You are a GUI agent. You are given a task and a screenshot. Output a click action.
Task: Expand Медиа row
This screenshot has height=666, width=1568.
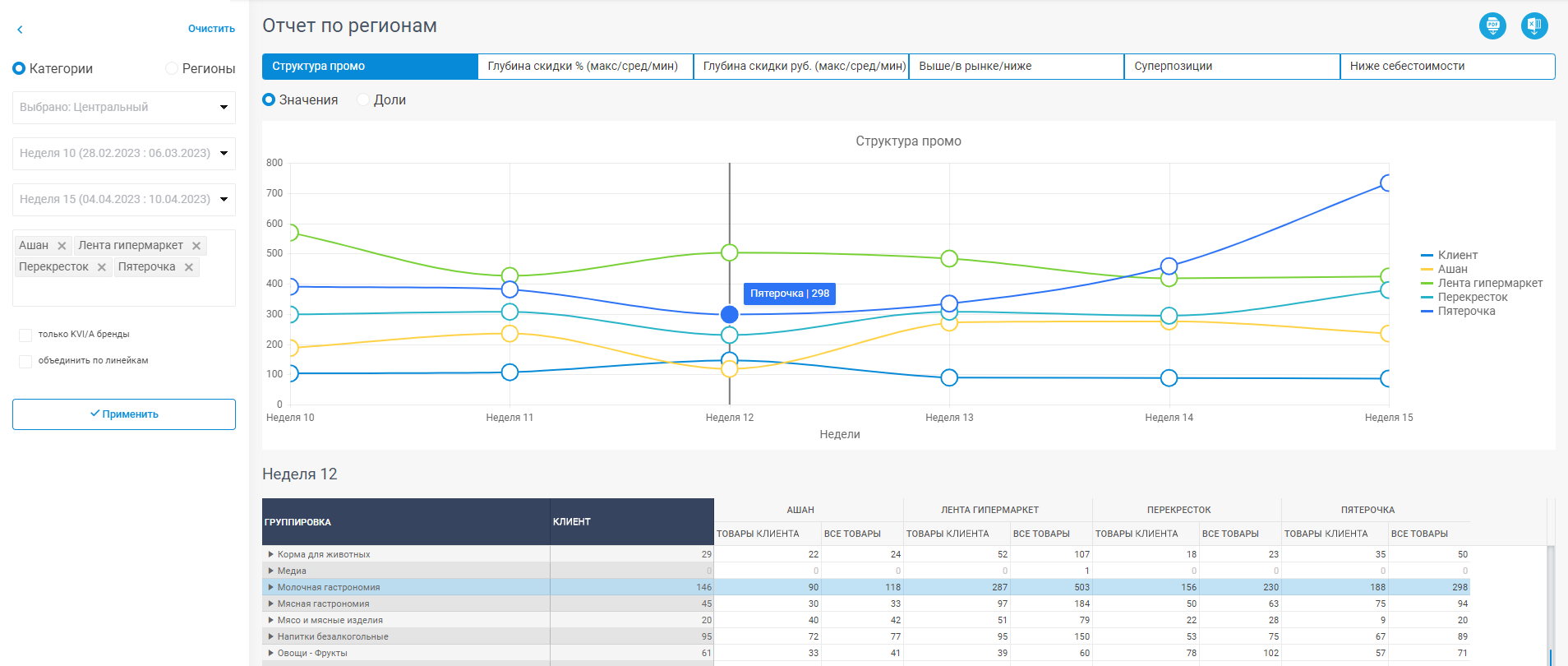coord(270,571)
